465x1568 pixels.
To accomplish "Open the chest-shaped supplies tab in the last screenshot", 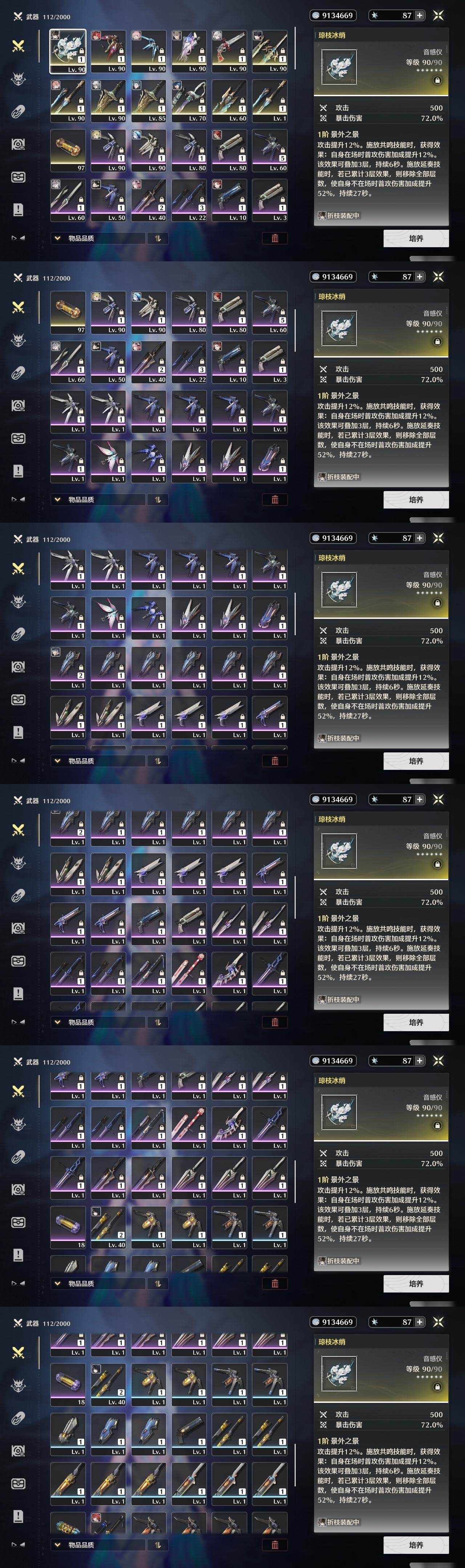I will coord(18,1483).
